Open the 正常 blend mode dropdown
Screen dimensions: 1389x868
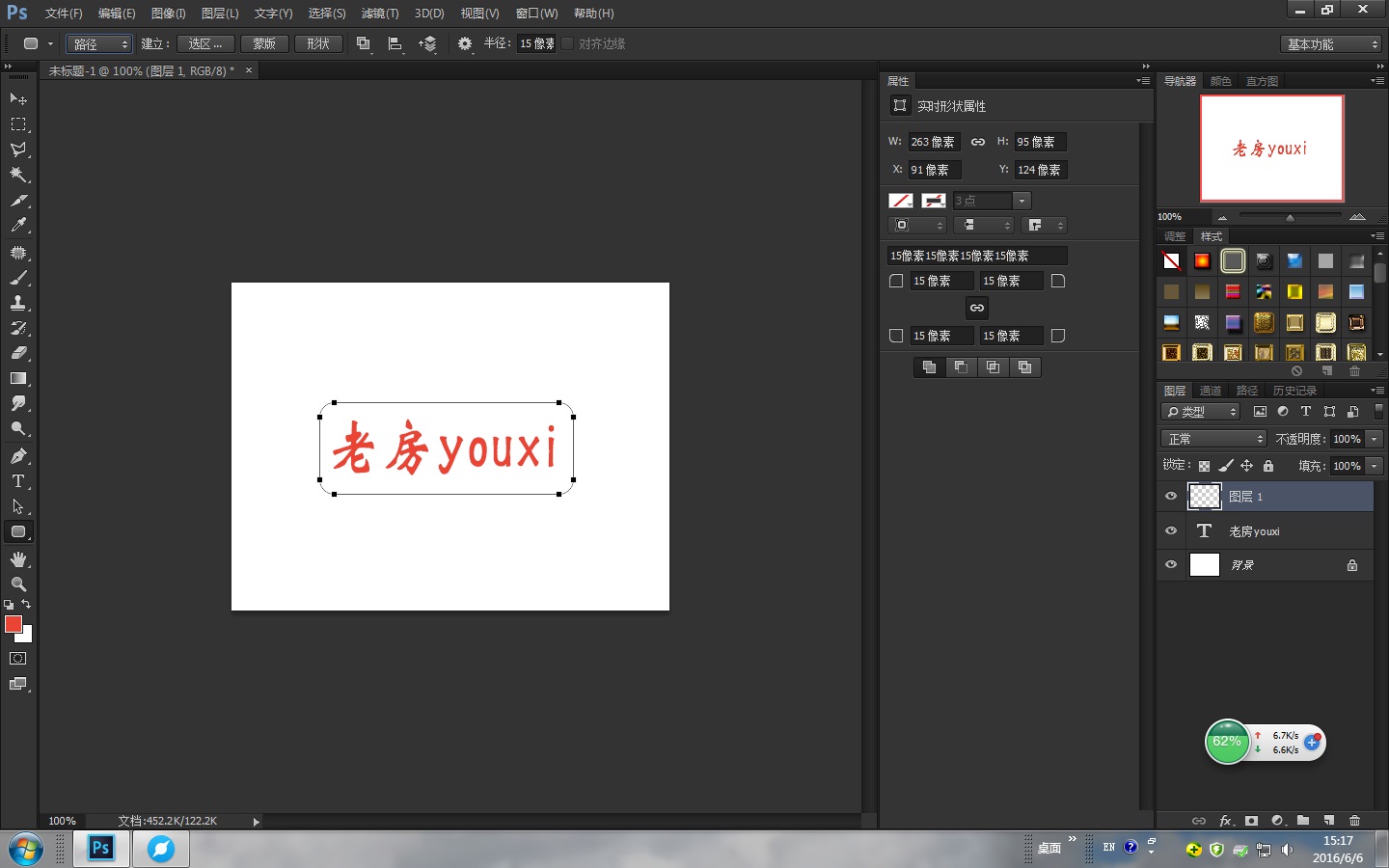1212,438
